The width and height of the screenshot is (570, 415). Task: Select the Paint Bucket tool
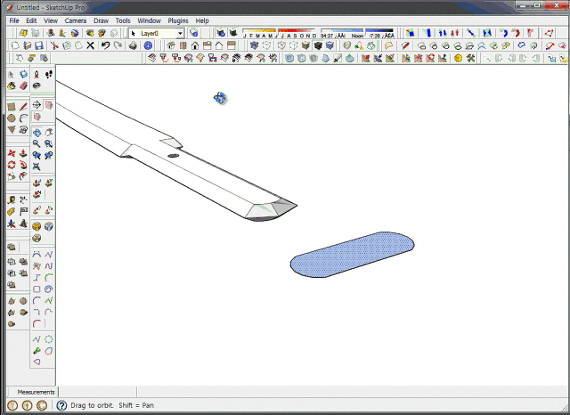(12, 86)
